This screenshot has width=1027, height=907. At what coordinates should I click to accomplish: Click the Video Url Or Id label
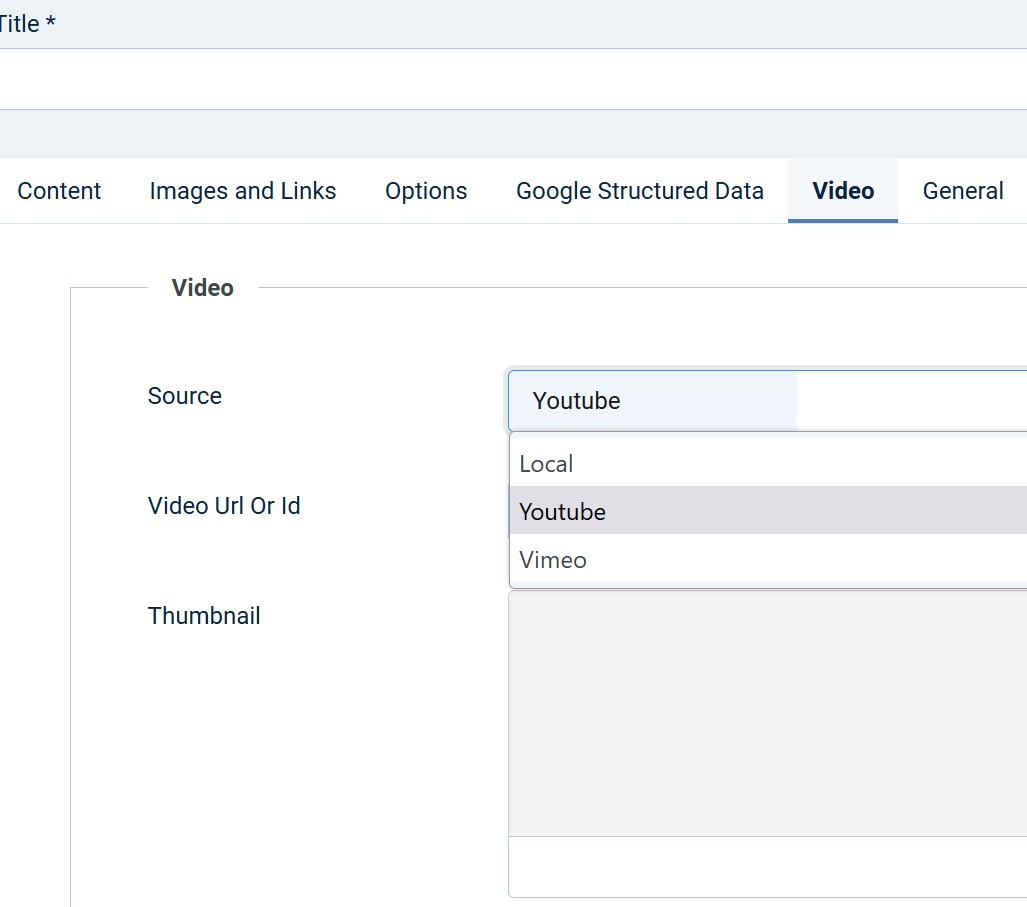point(224,506)
